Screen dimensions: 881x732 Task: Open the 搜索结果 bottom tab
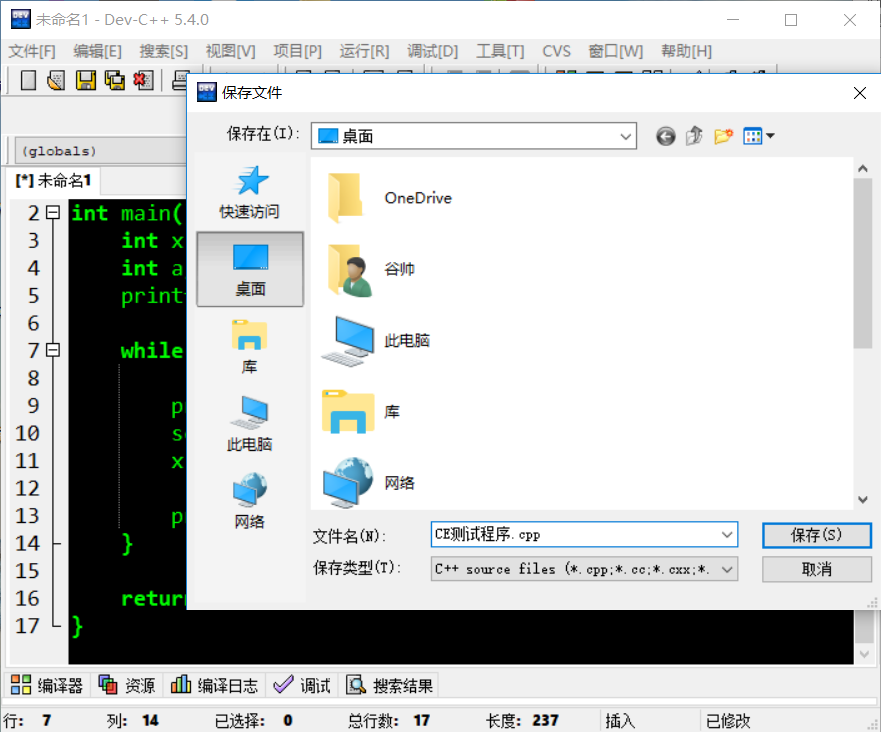pos(389,685)
